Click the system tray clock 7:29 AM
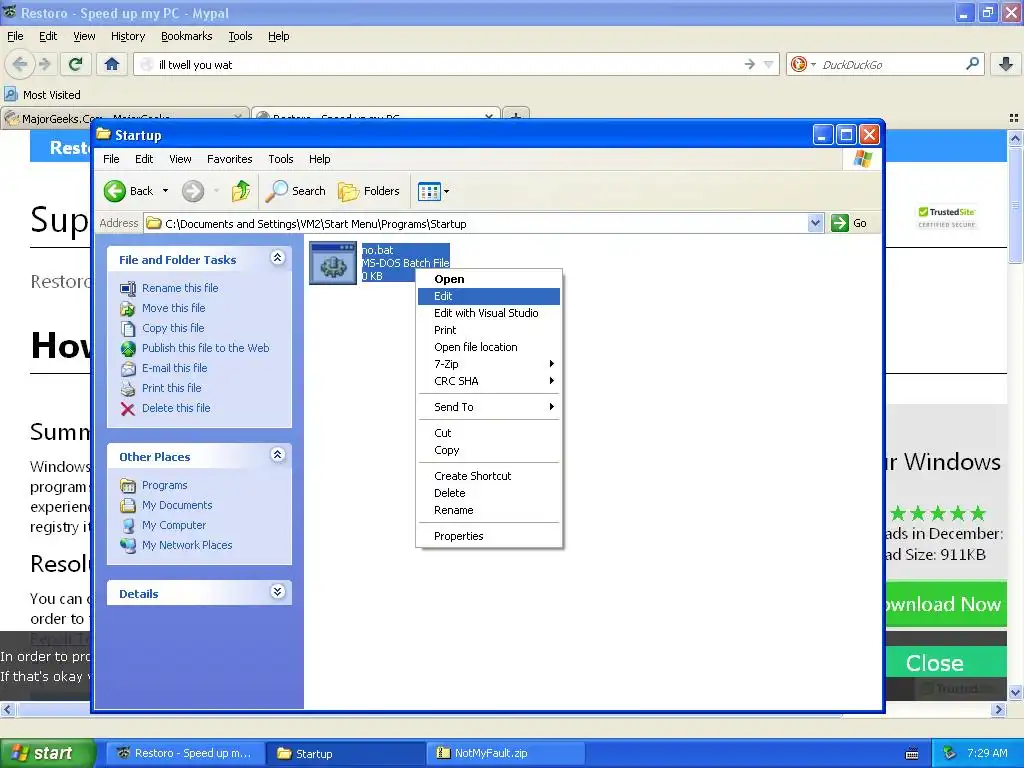The width and height of the screenshot is (1024, 768). [x=987, y=753]
